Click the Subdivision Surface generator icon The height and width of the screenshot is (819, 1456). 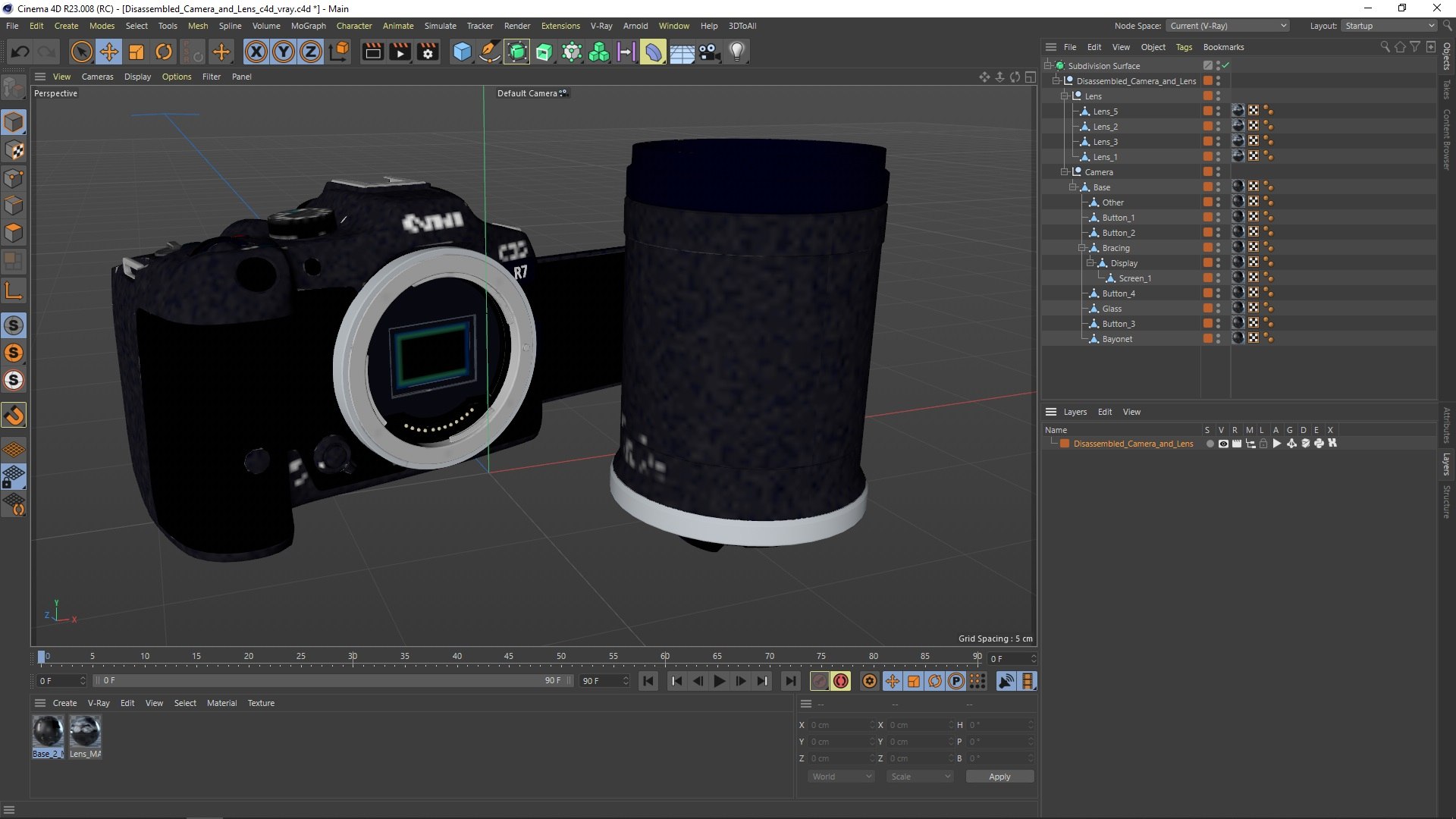coord(517,52)
